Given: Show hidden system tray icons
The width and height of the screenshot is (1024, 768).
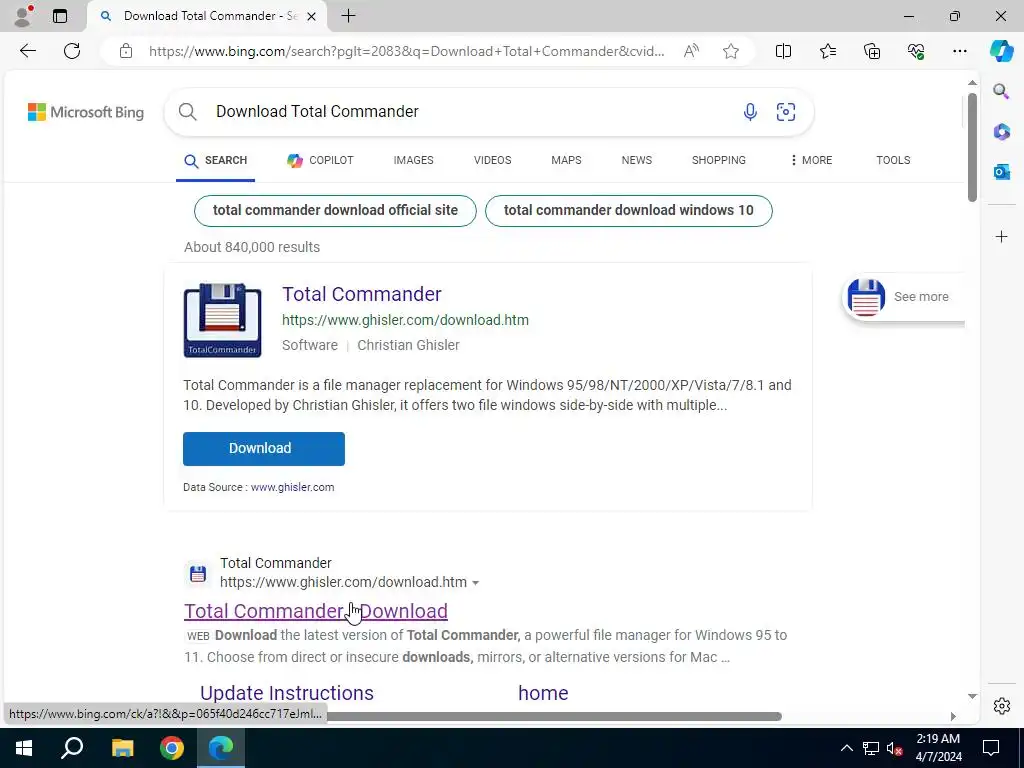Looking at the screenshot, I should tap(846, 748).
